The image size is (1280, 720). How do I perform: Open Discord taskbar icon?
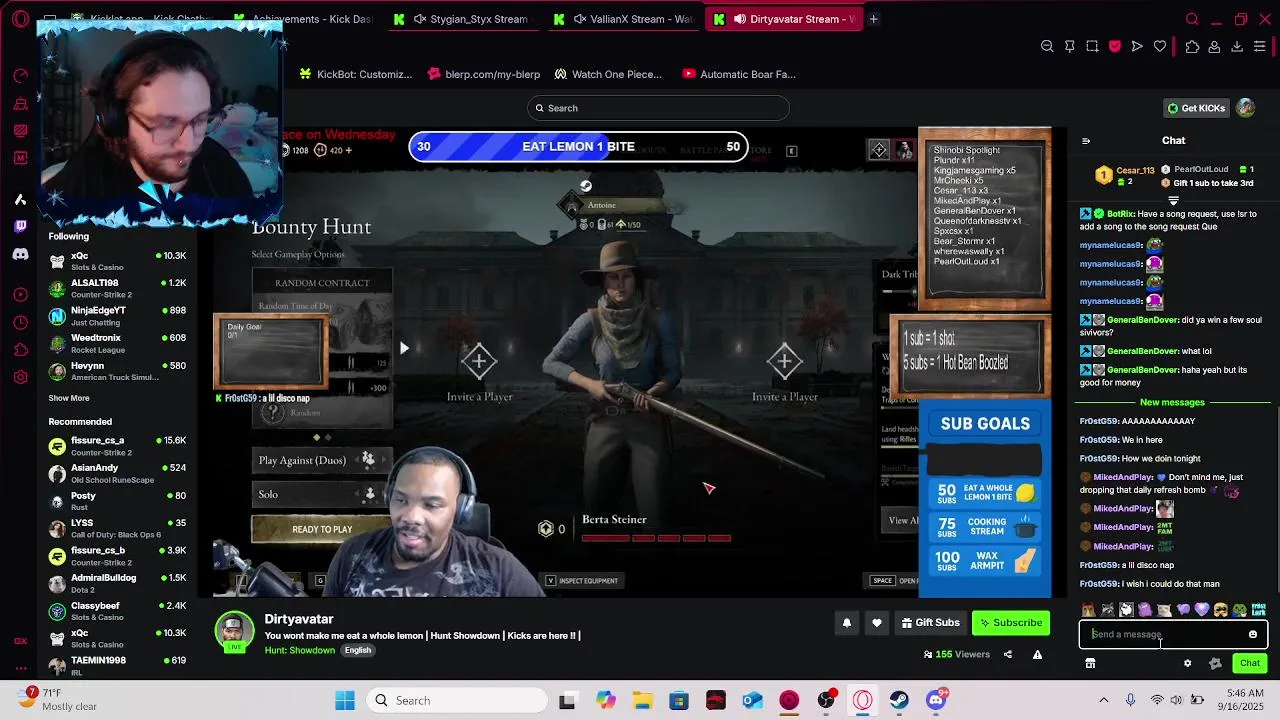point(936,700)
